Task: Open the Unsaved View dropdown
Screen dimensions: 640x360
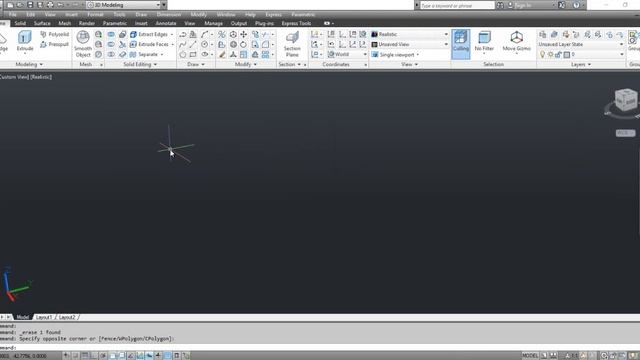Action: [410, 44]
